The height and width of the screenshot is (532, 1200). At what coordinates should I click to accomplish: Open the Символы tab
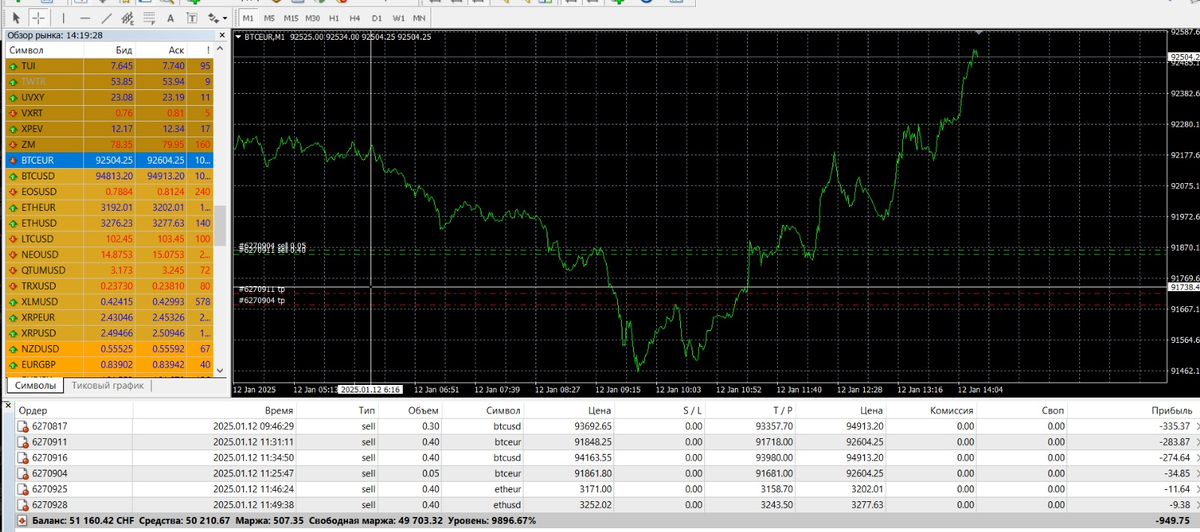[x=35, y=385]
